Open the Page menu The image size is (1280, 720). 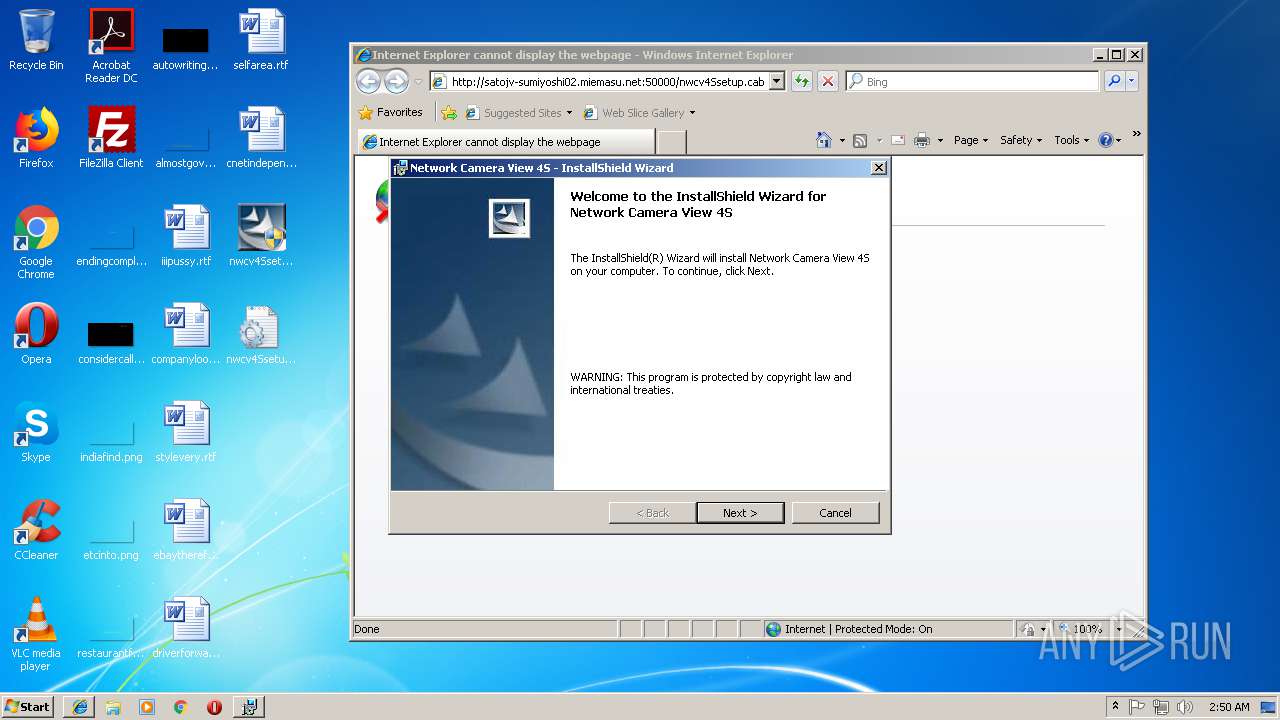point(970,140)
